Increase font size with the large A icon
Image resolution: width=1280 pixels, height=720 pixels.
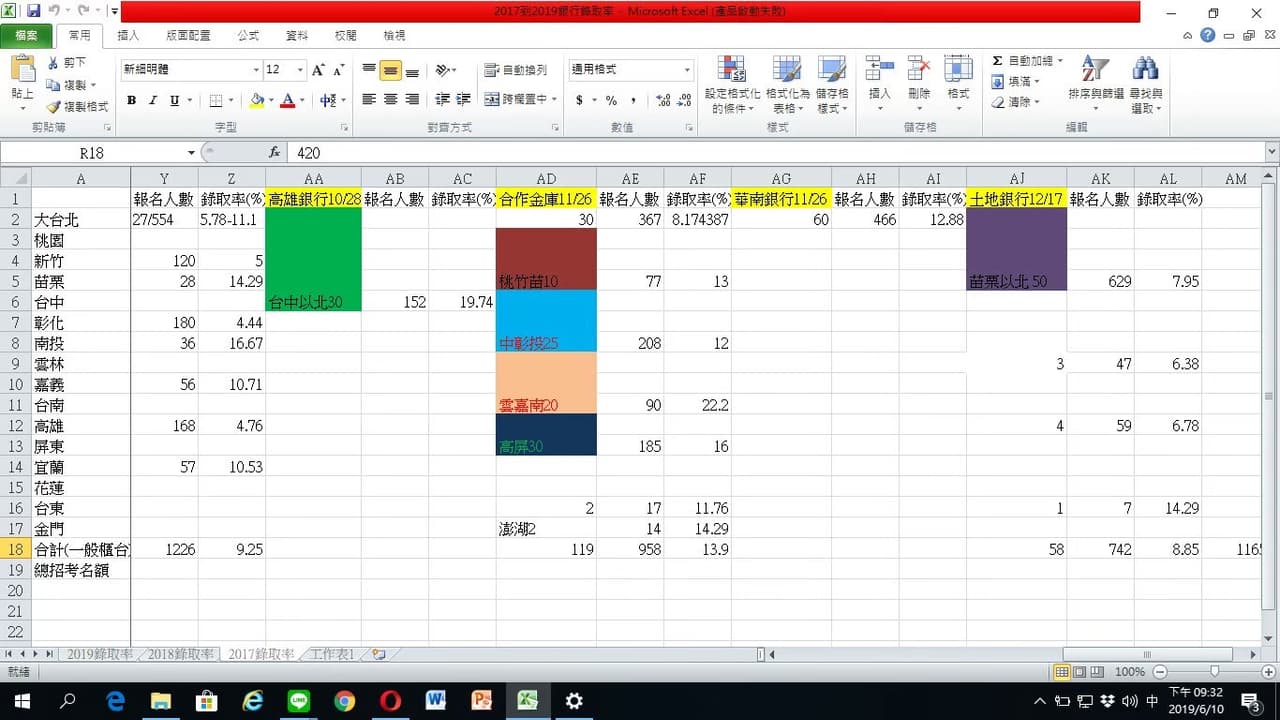[x=318, y=70]
